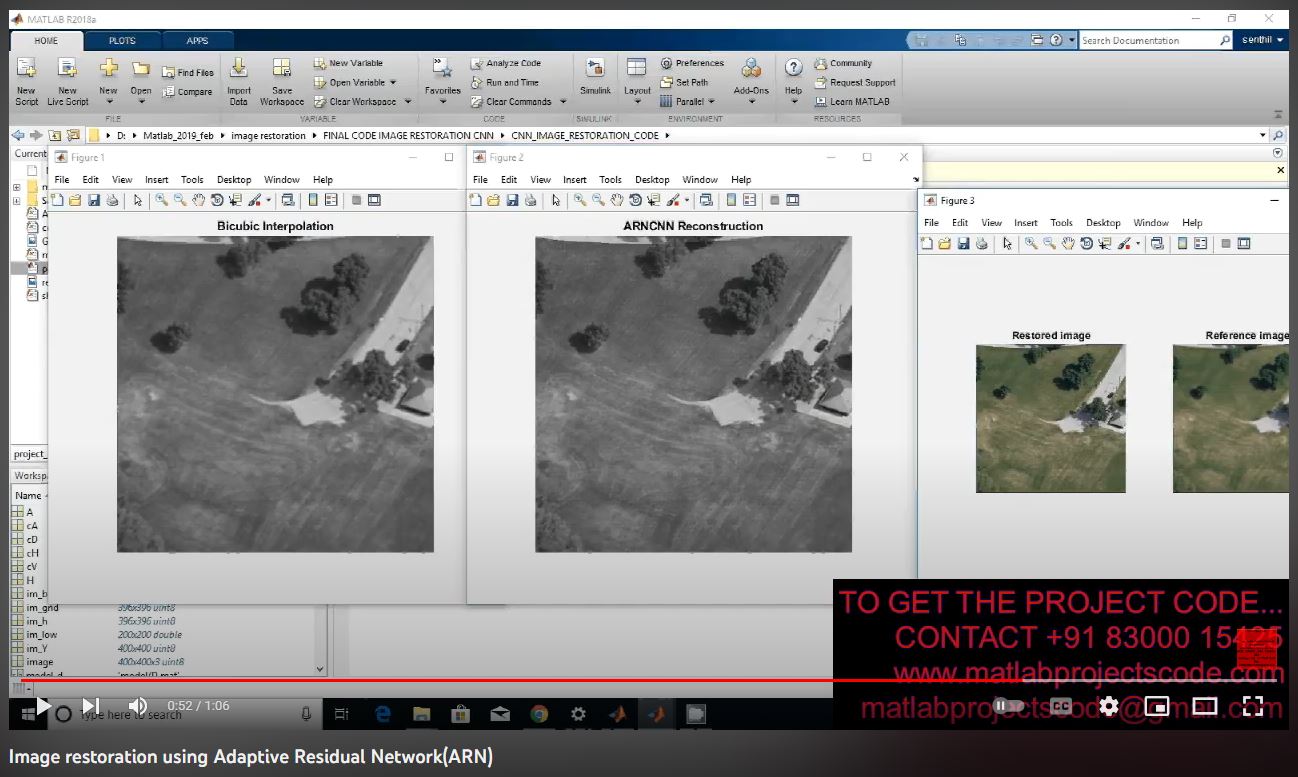Switch to the PLOTS ribbon tab
This screenshot has height=777, width=1298.
(122, 41)
